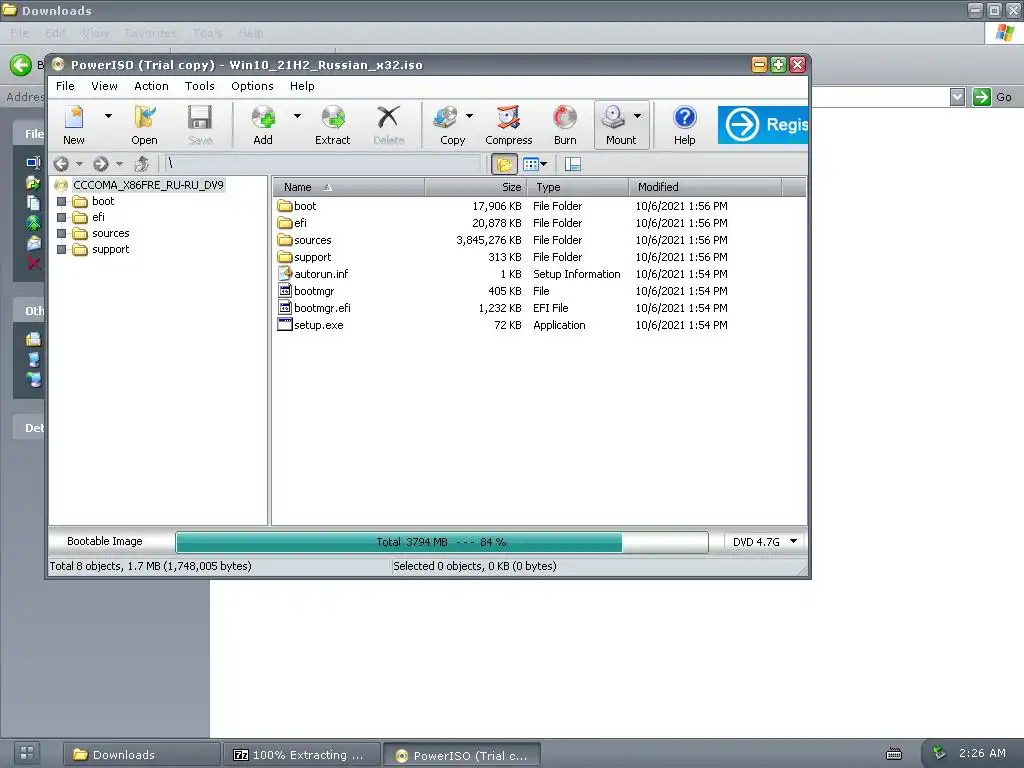Sort by the Name column header
The width and height of the screenshot is (1024, 768).
coord(349,187)
